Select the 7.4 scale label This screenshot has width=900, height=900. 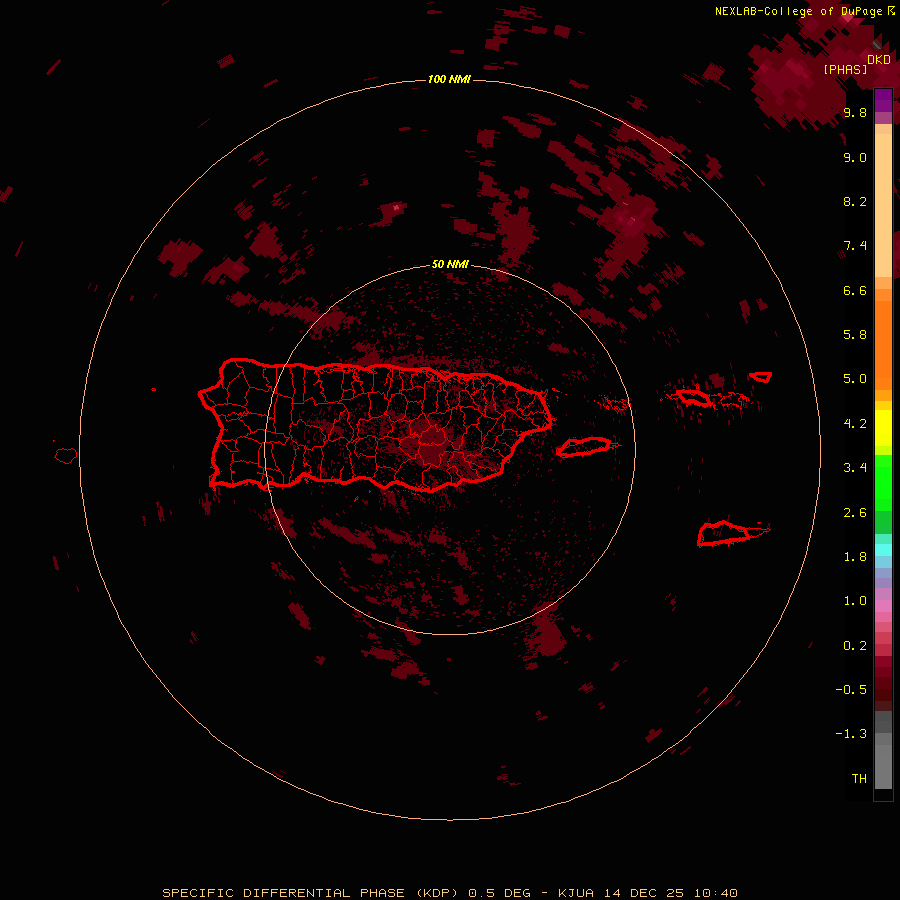pos(855,246)
